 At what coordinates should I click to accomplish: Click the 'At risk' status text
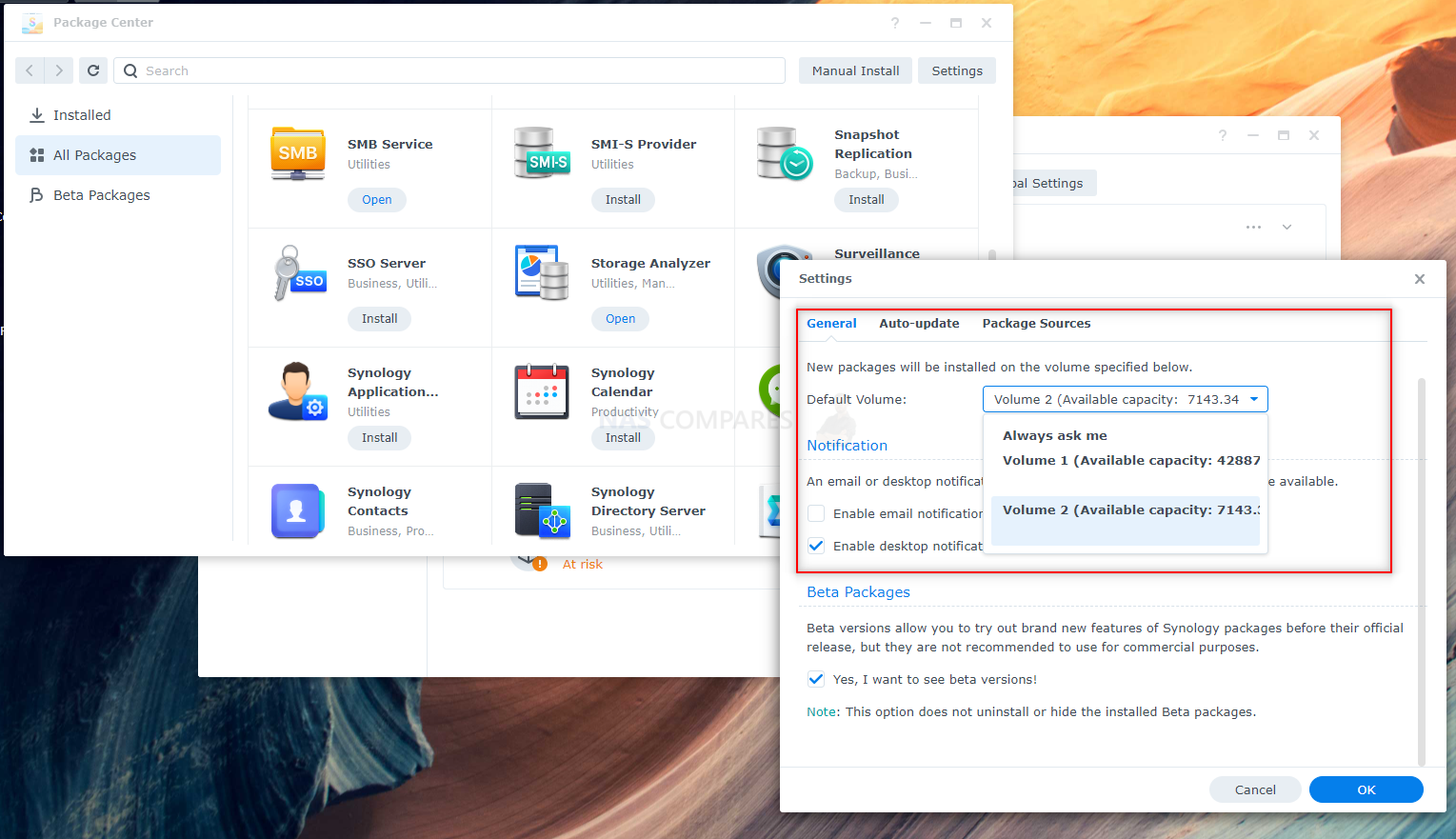(x=583, y=564)
